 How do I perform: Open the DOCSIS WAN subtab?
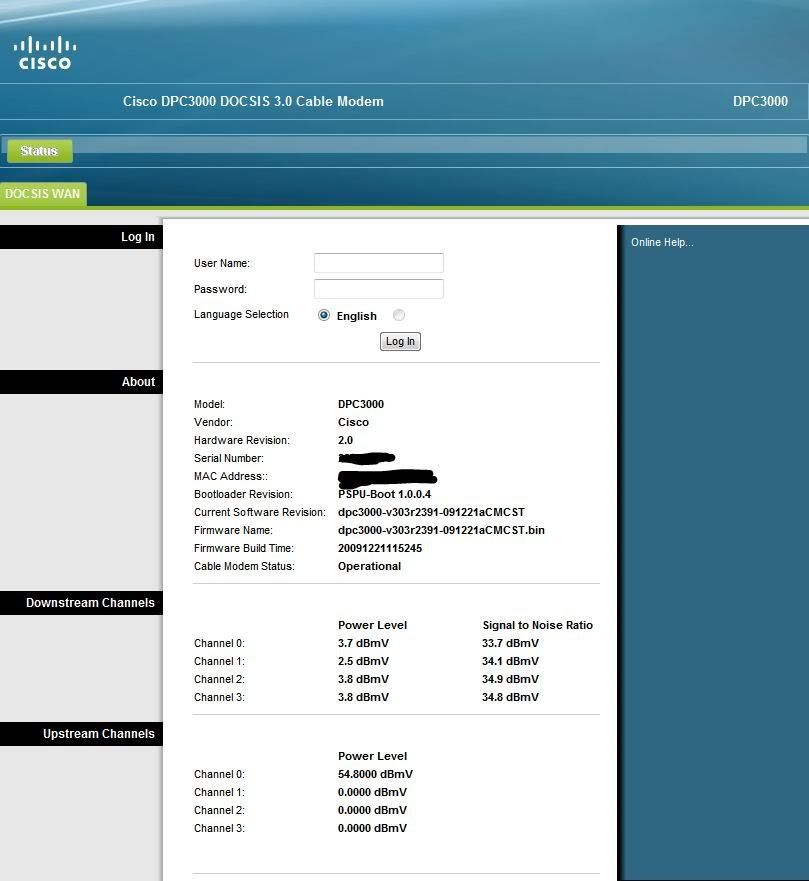(43, 194)
